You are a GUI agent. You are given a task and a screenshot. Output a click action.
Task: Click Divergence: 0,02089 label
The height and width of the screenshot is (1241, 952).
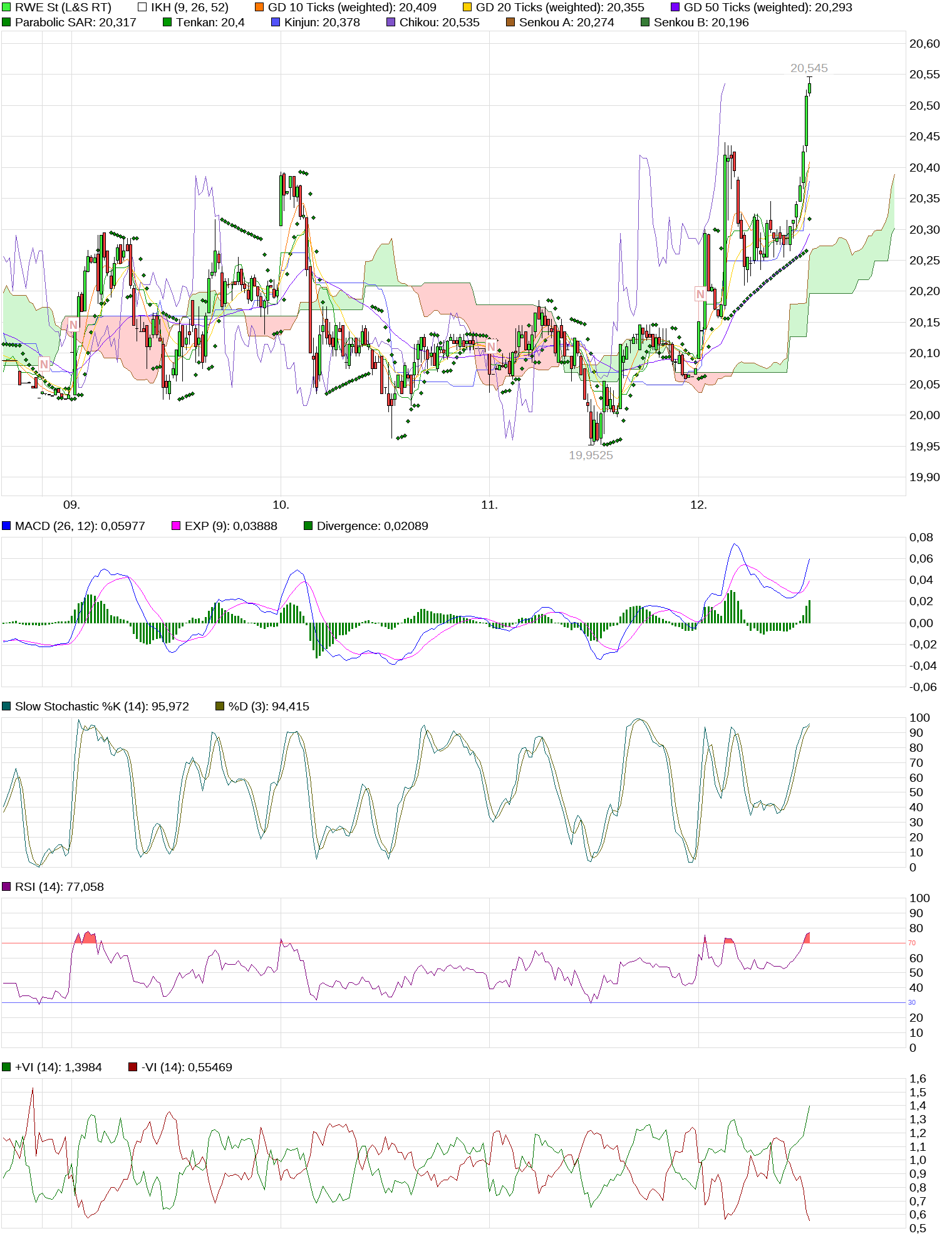tap(373, 526)
